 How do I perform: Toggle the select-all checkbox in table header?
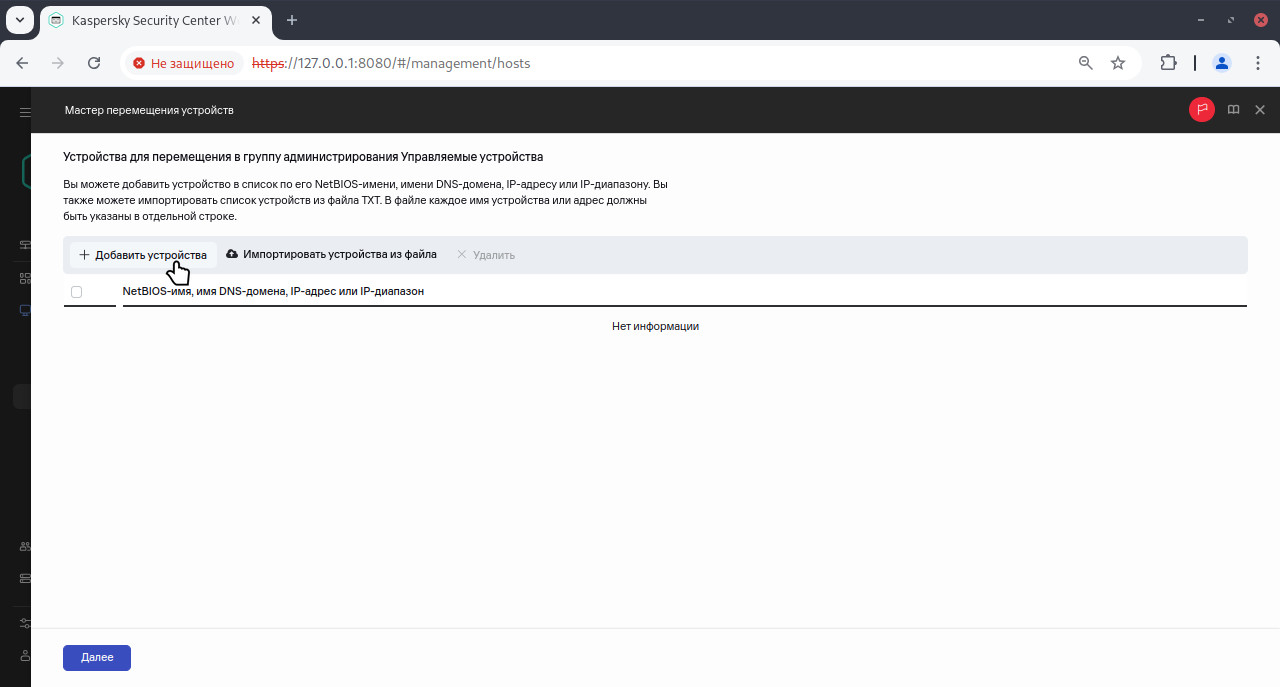[x=77, y=292]
